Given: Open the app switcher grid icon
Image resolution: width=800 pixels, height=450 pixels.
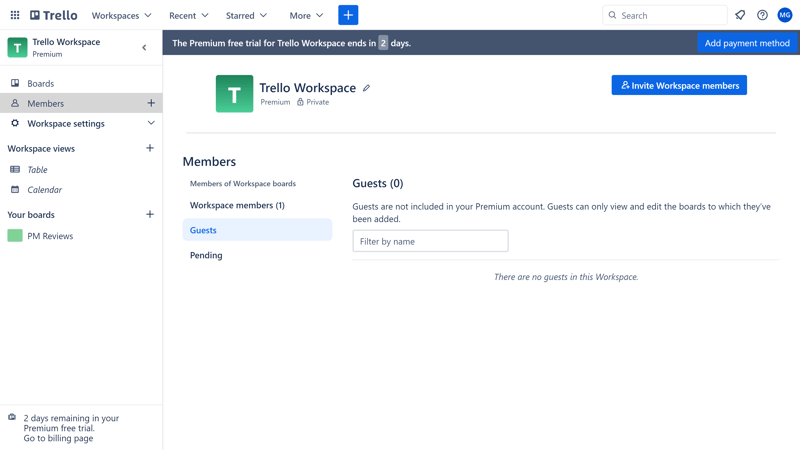Looking at the screenshot, I should pos(15,15).
